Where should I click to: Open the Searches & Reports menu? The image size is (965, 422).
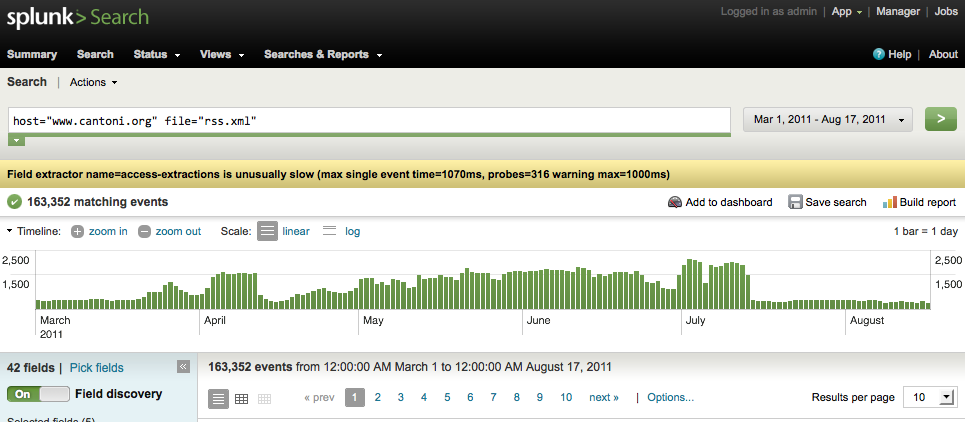click(x=323, y=54)
